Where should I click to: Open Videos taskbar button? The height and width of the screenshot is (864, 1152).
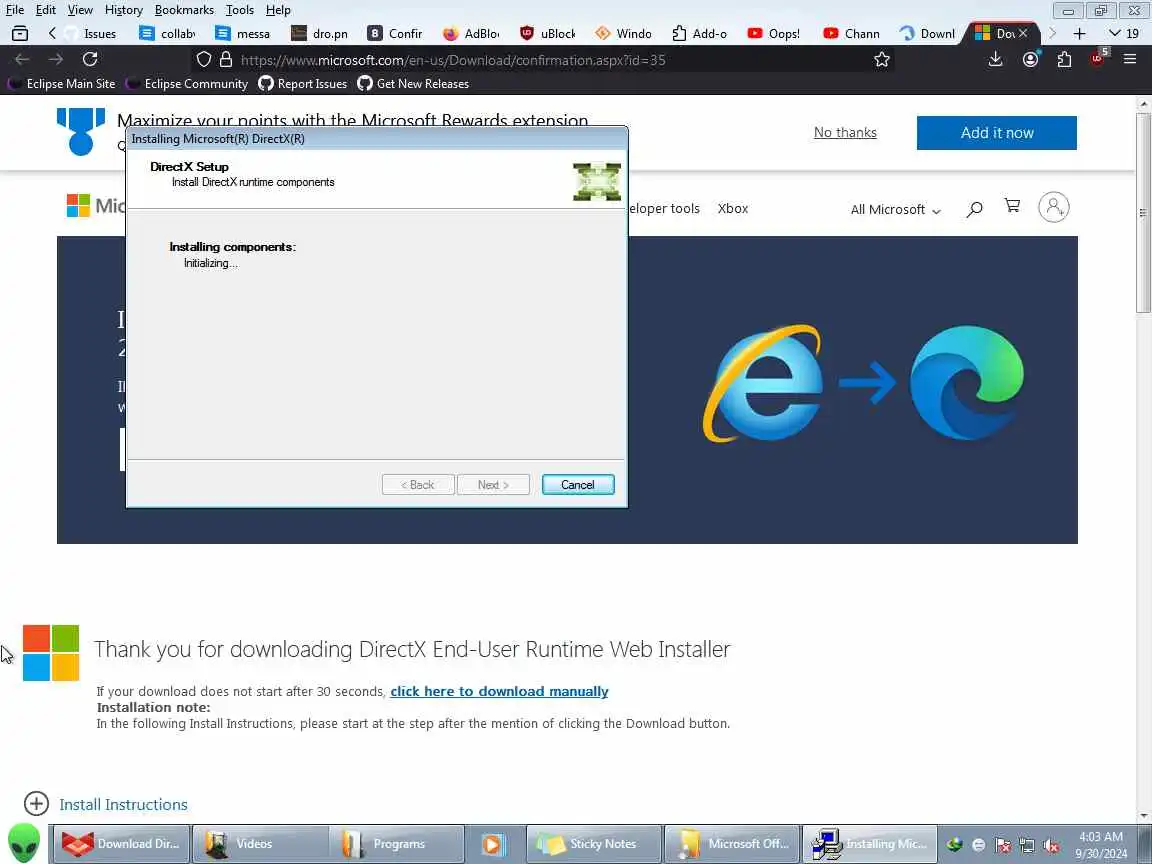pos(260,844)
